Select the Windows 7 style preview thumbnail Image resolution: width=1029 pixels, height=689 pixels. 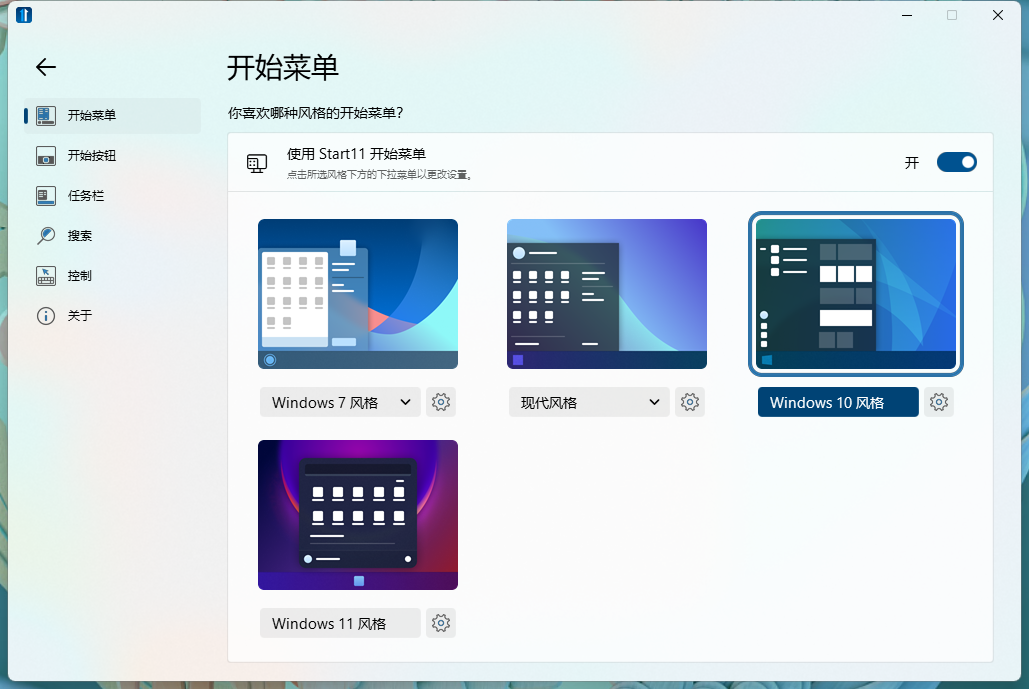(358, 294)
